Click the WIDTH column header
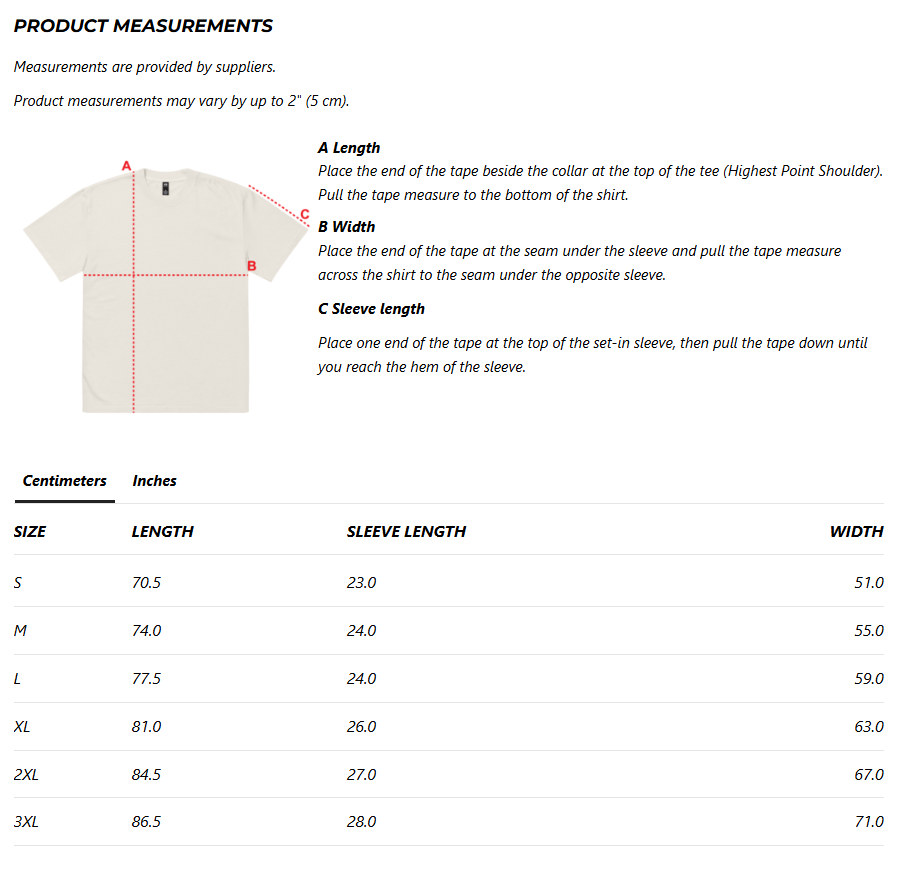The width and height of the screenshot is (897, 882). [x=856, y=531]
